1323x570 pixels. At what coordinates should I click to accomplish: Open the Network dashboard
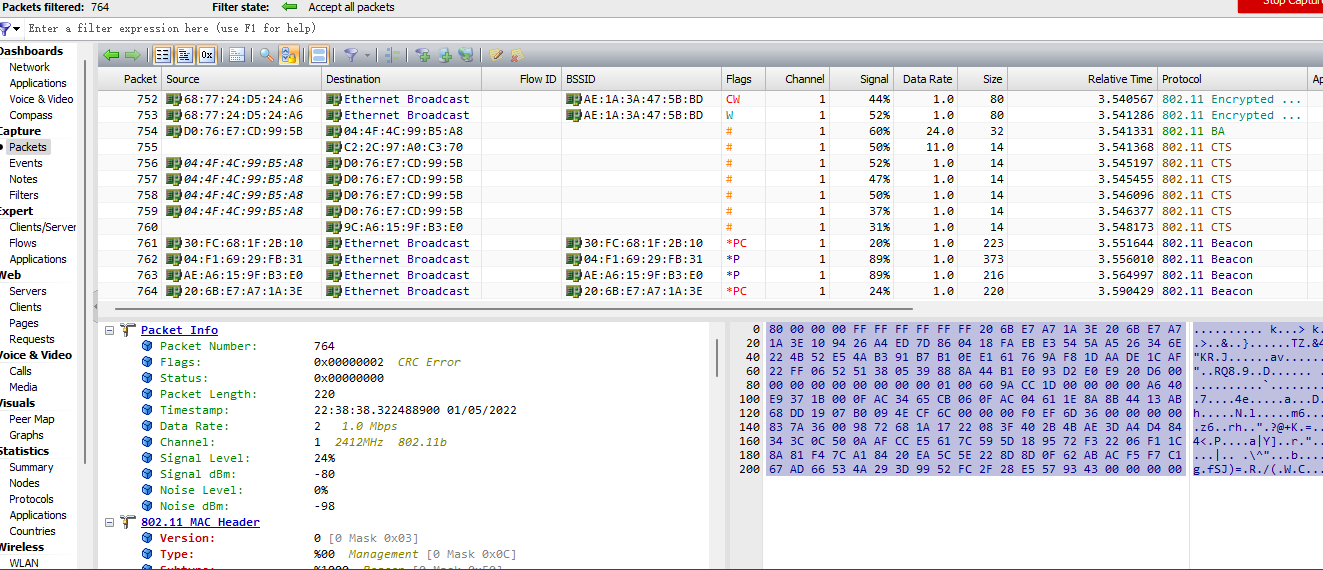click(x=30, y=67)
